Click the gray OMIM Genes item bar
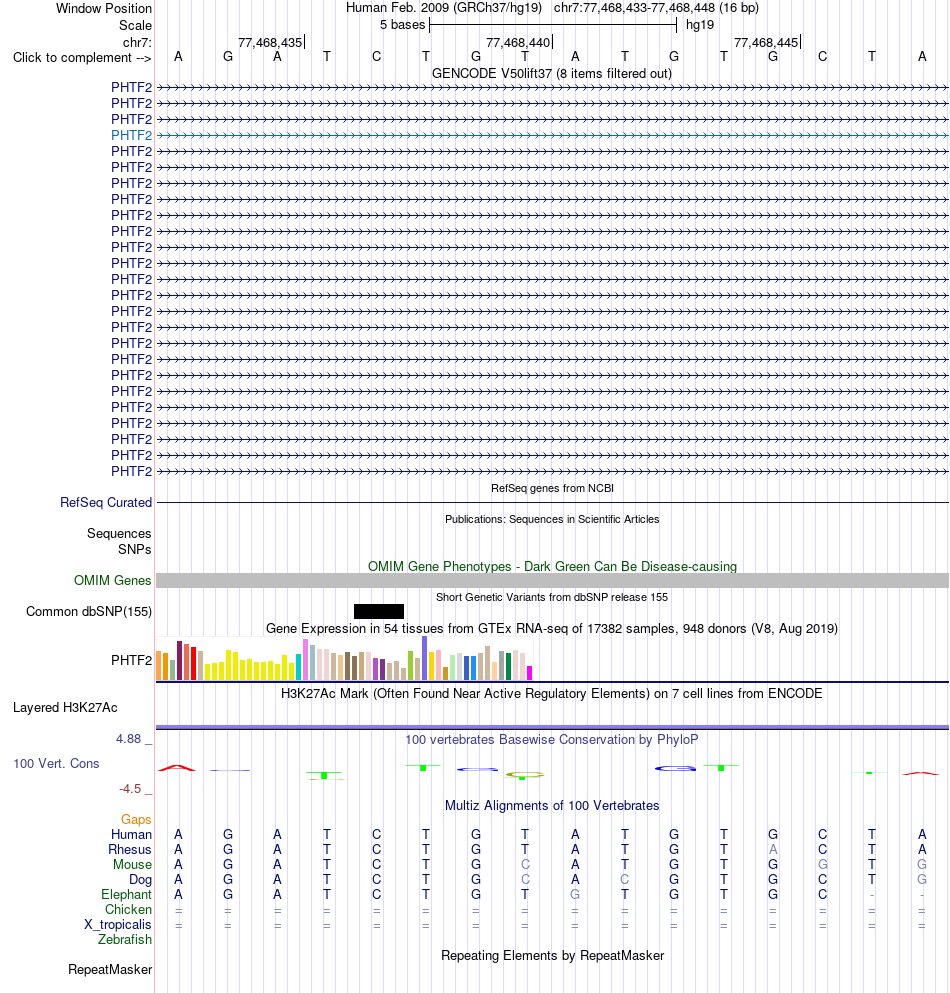The height and width of the screenshot is (993, 950). tap(552, 580)
